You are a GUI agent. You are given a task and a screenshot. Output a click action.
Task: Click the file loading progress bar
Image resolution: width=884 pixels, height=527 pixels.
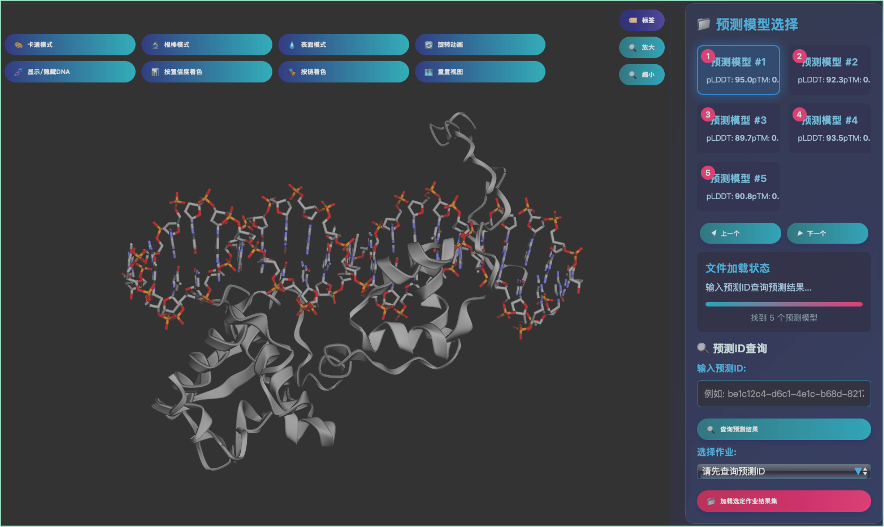783,304
